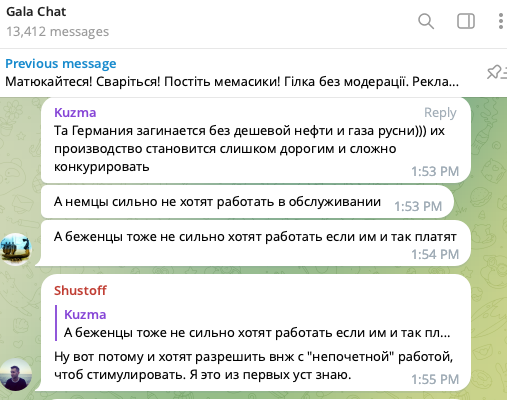
Task: Click the Shustoff sender name in red
Action: pyautogui.click(x=80, y=291)
